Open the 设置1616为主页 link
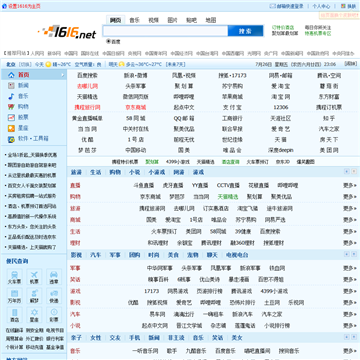Viewport: 360px width, 360px height. click(x=24, y=6)
